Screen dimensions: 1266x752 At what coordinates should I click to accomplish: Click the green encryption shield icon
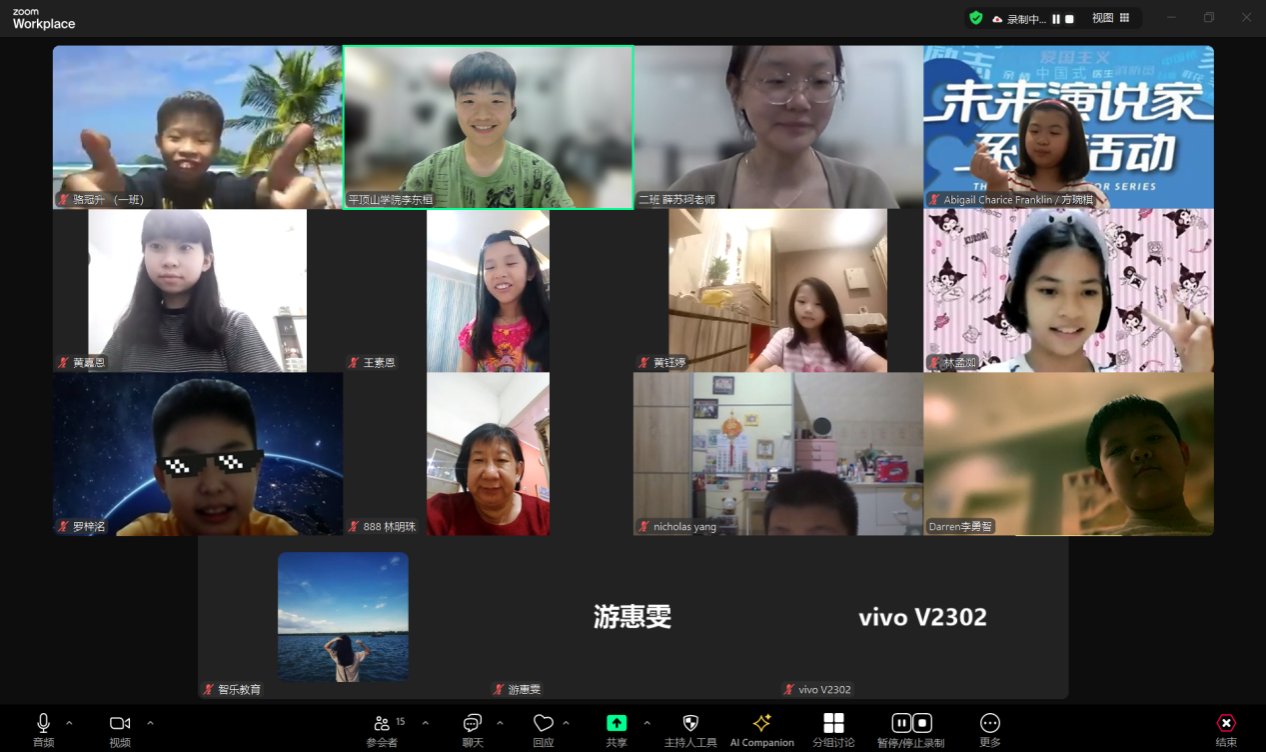976,18
